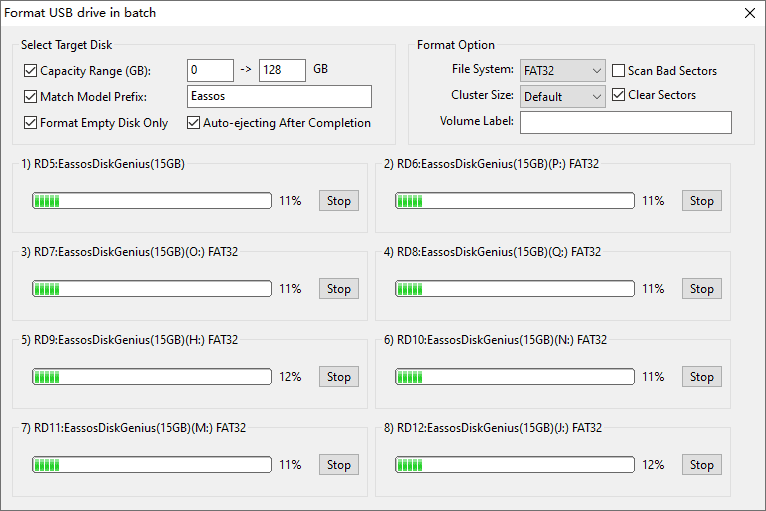Image resolution: width=766 pixels, height=511 pixels.
Task: Focus the maximum capacity field showing 128
Action: (x=282, y=70)
